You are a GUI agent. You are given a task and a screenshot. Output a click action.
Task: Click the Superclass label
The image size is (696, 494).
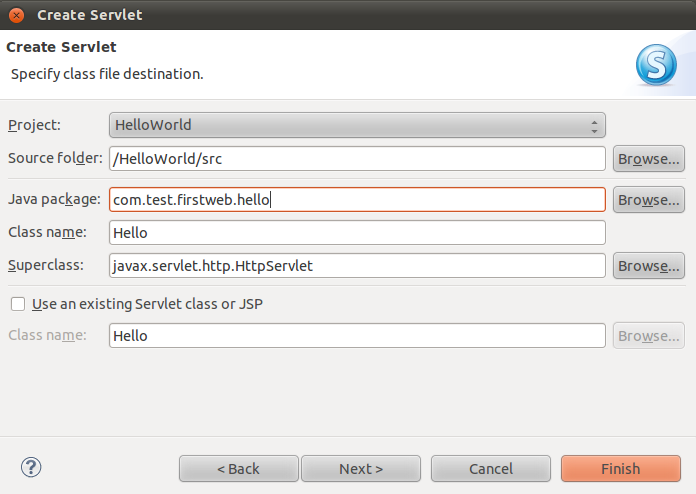[45, 265]
